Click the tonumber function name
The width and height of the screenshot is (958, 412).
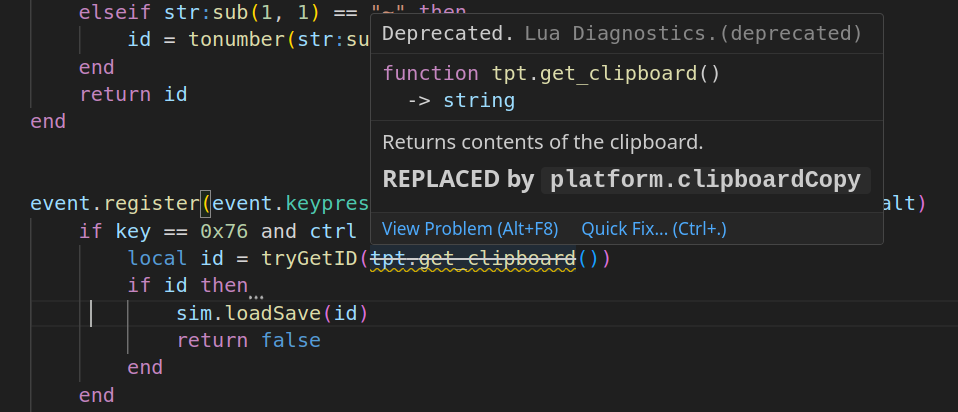[236, 40]
